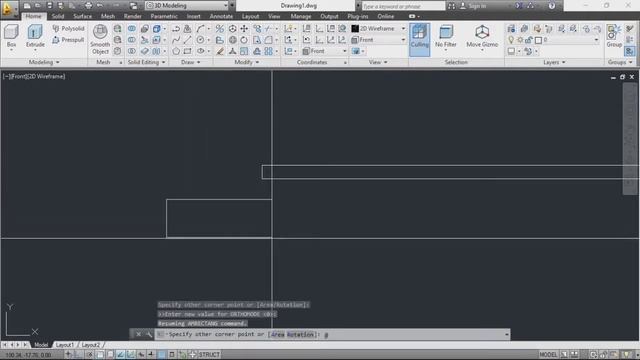The width and height of the screenshot is (640, 360).
Task: Switch to Layout1 tab
Action: tap(64, 345)
